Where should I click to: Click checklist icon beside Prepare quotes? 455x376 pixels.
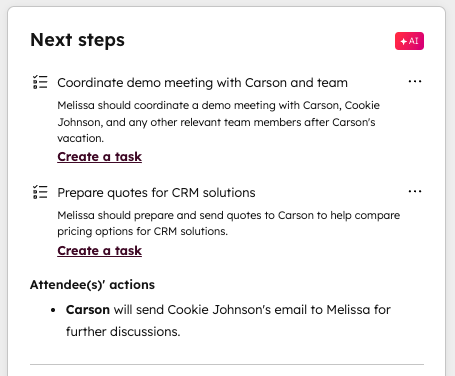coord(40,192)
